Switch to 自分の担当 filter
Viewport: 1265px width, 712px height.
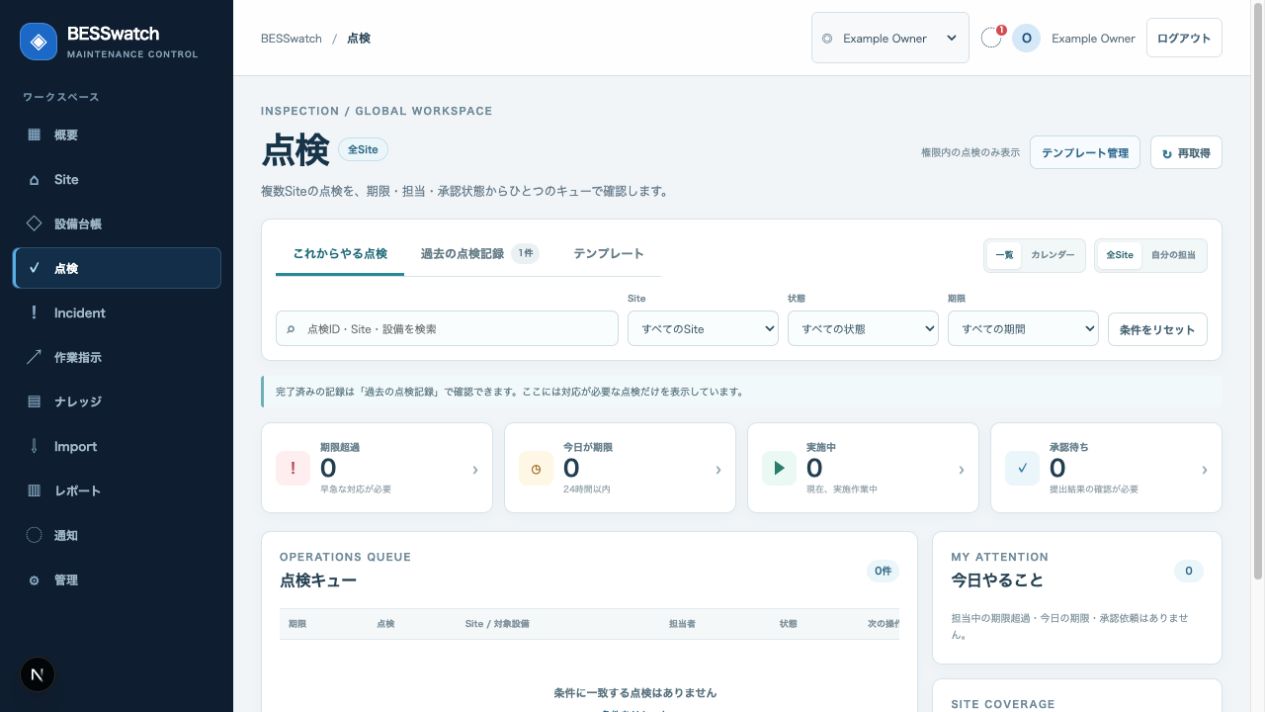click(1173, 255)
